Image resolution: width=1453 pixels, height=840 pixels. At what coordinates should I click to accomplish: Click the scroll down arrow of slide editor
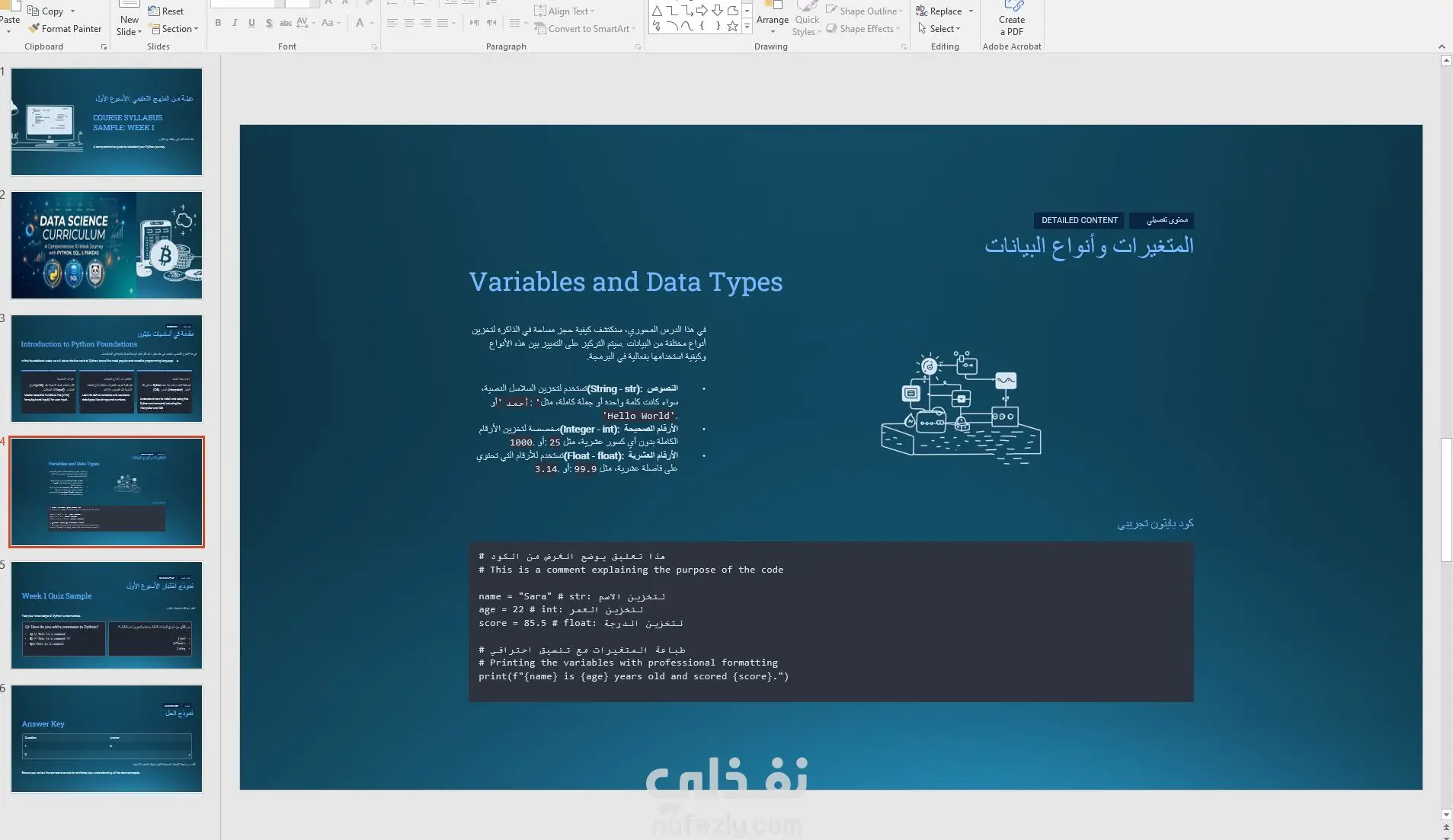click(1446, 814)
